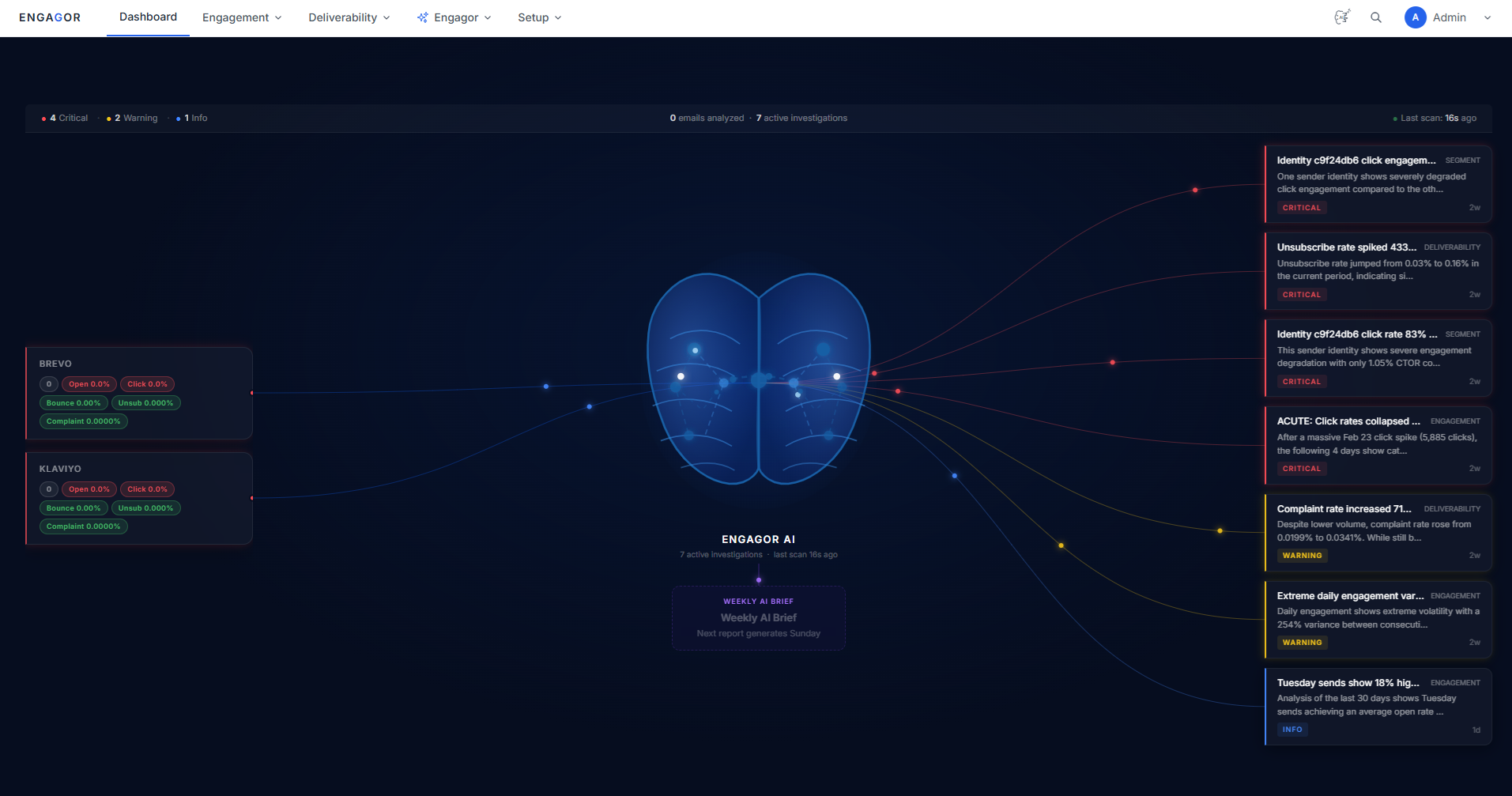Viewport: 1512px width, 796px height.
Task: Open the Engagor menu
Action: pos(454,17)
